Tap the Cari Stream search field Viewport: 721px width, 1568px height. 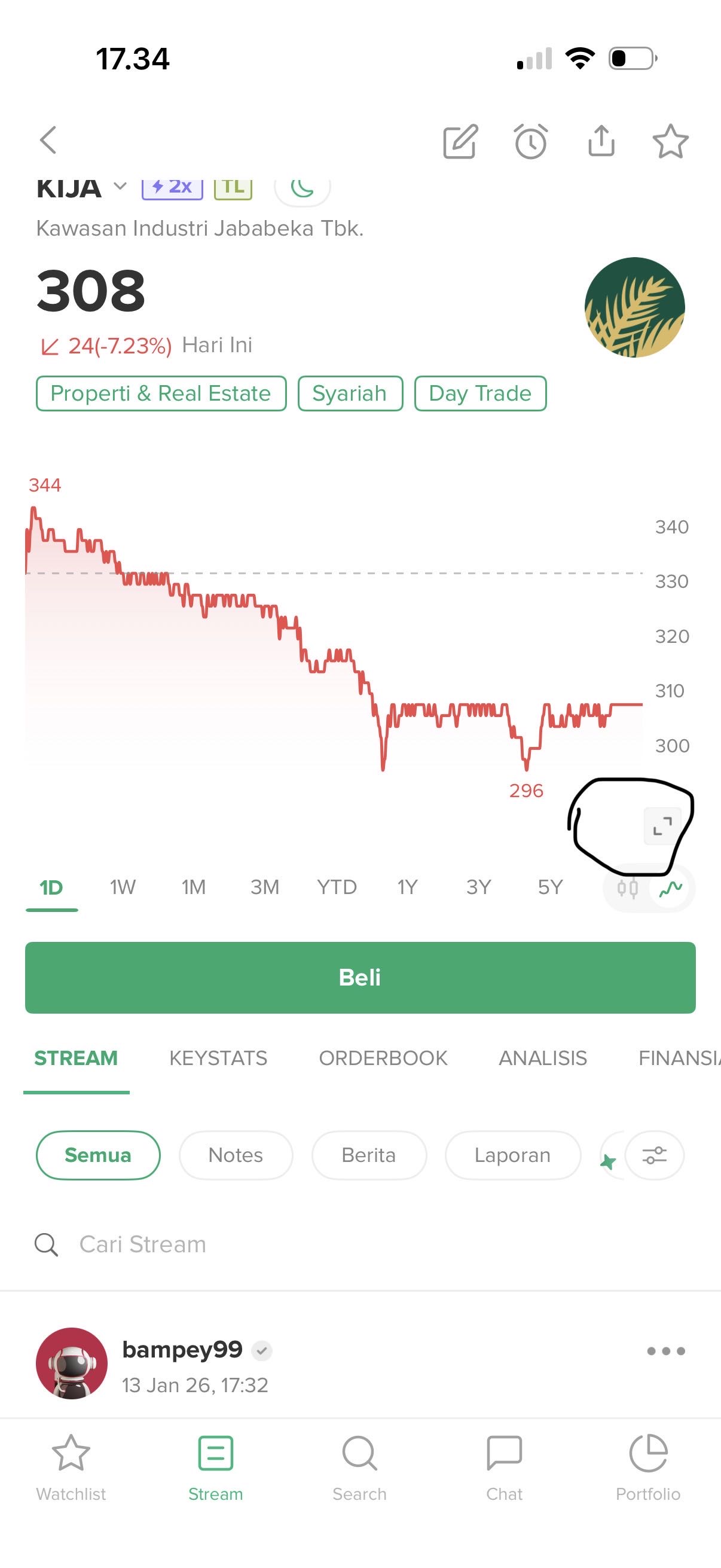click(243, 1244)
